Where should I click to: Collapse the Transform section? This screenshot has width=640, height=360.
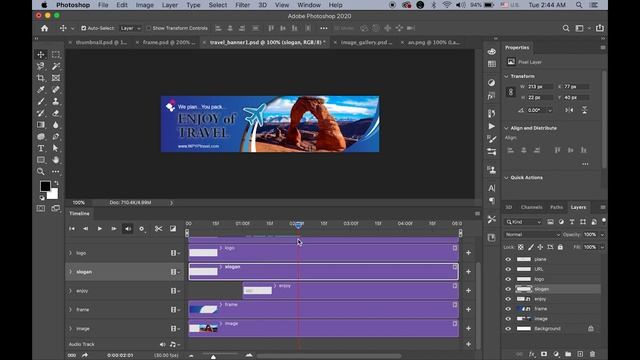[507, 76]
